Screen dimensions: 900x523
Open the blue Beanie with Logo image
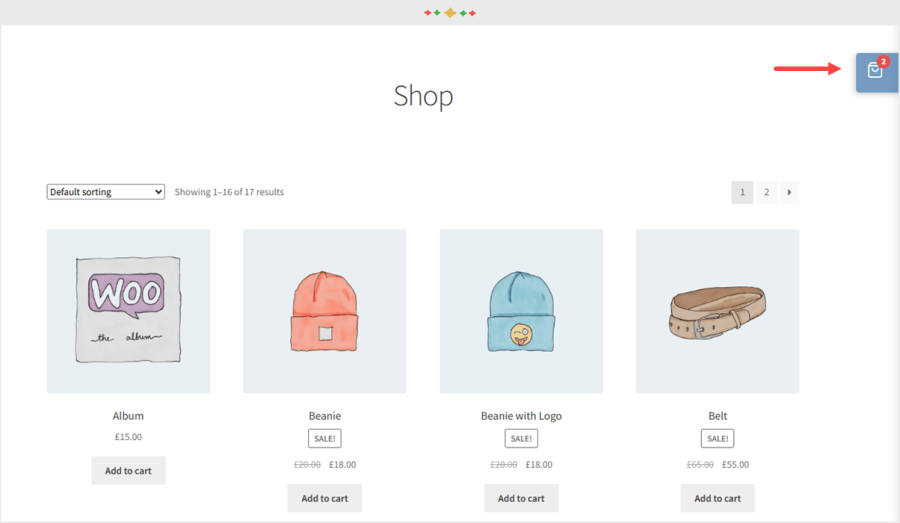[521, 311]
